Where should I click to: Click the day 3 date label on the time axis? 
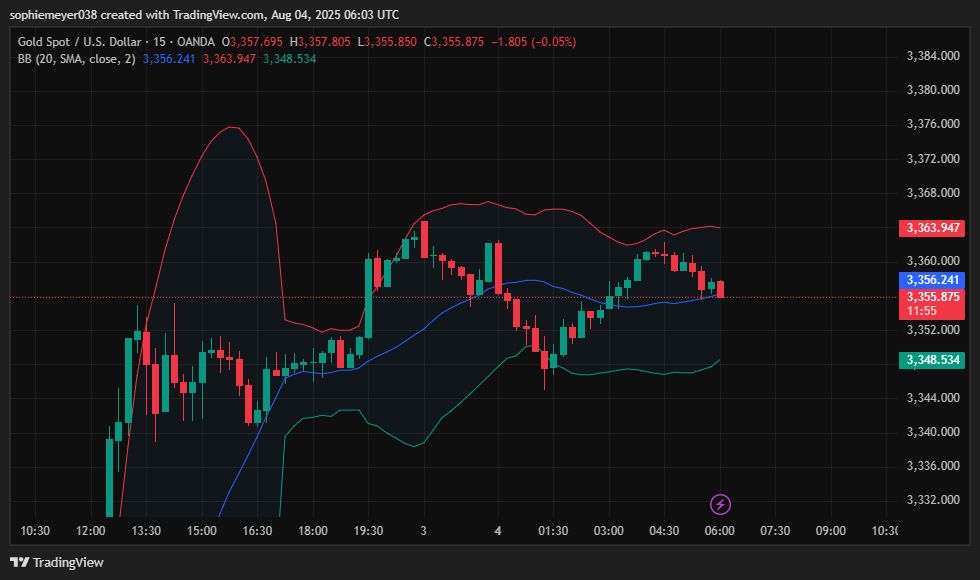(x=423, y=531)
